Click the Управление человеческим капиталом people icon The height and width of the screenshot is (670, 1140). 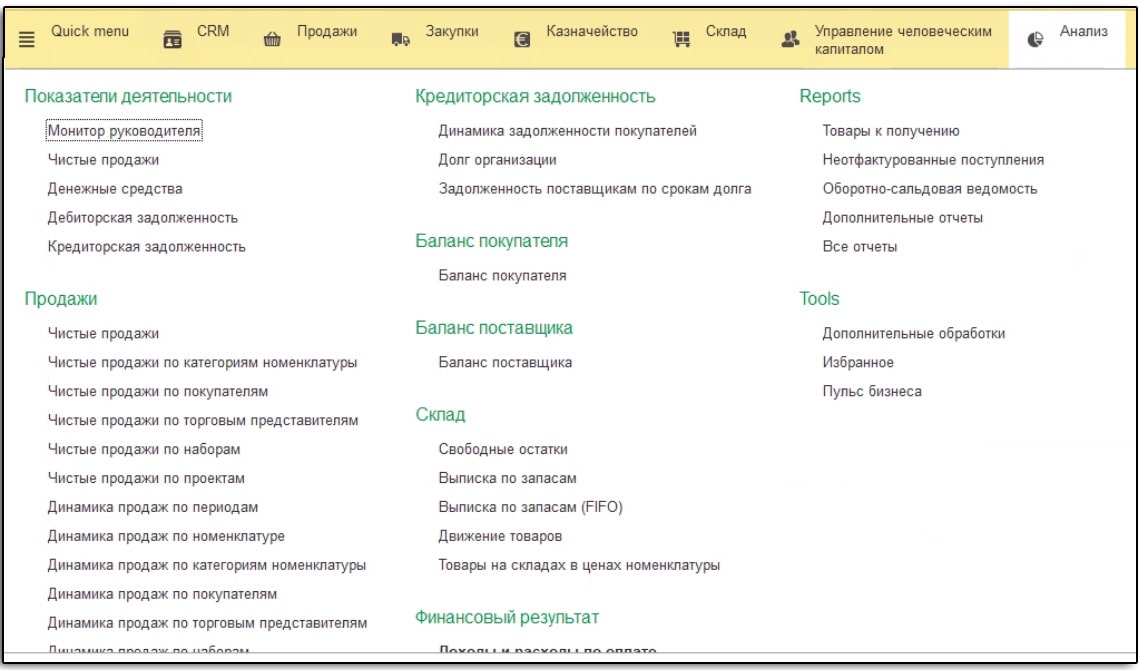point(790,40)
